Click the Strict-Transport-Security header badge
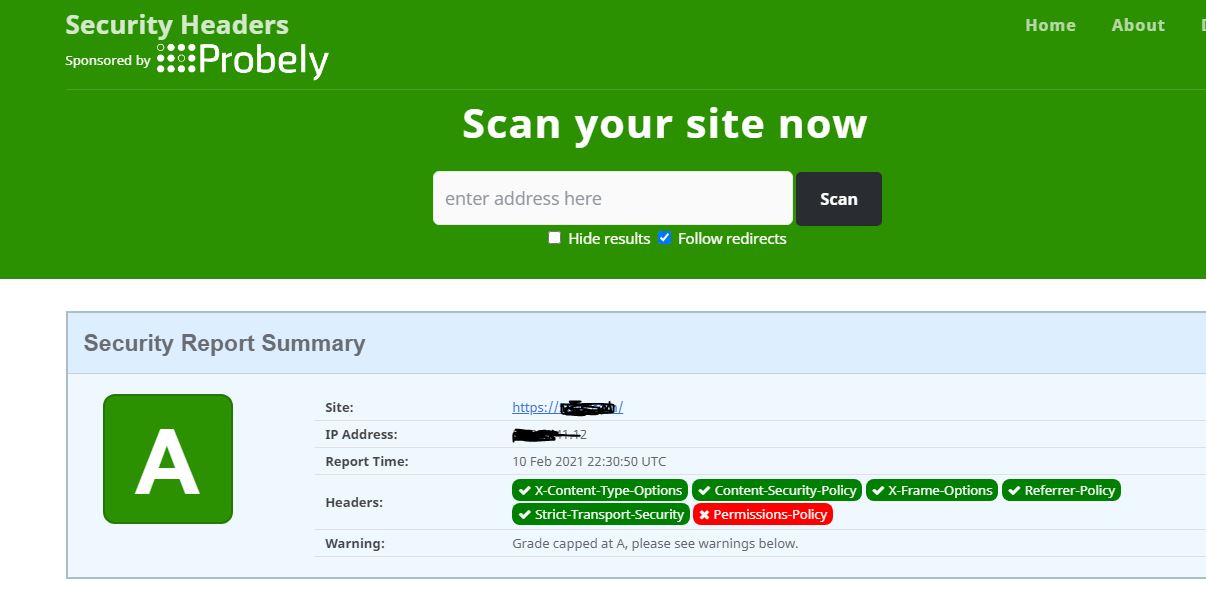This screenshot has height=594, width=1206. click(x=600, y=514)
